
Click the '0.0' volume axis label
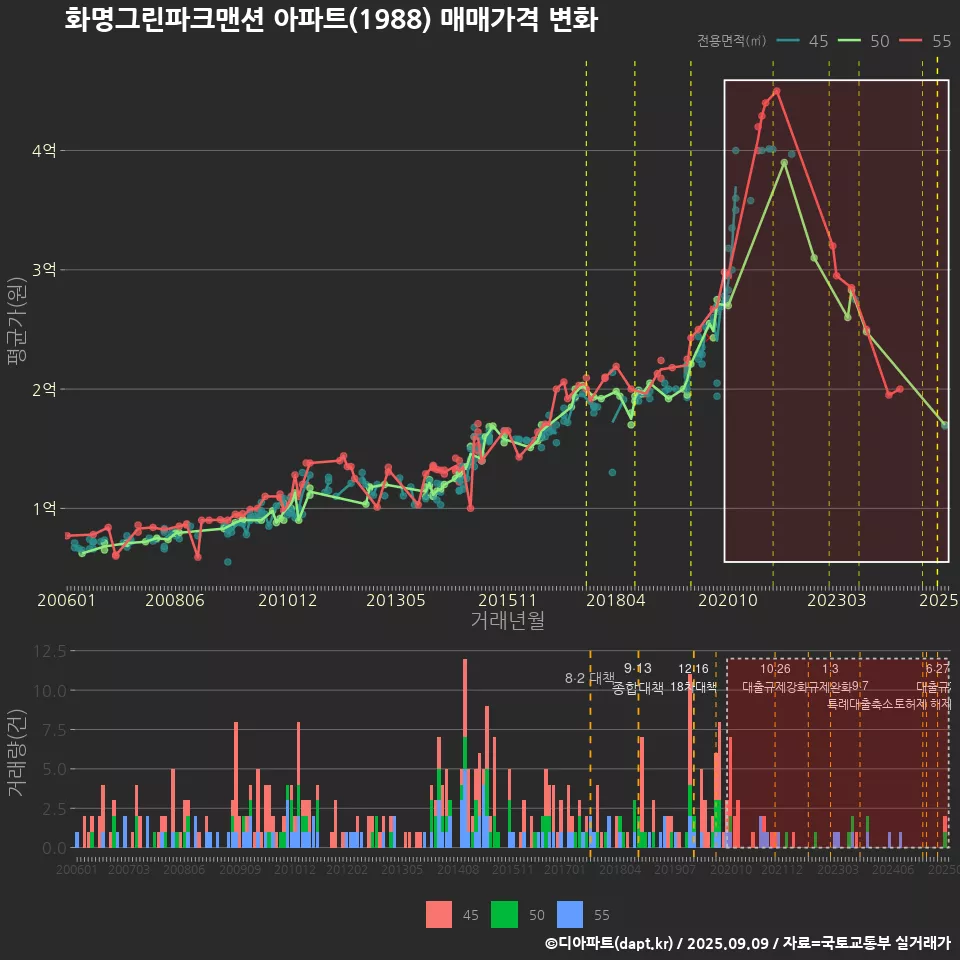click(x=54, y=849)
